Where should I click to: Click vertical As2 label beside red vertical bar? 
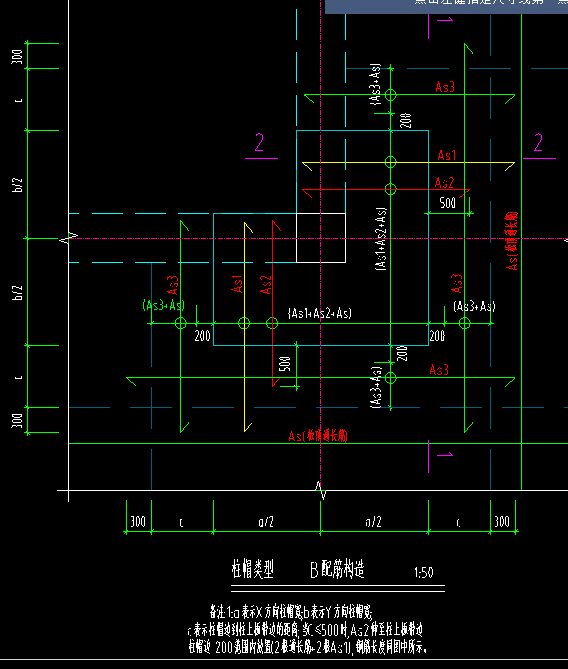click(266, 285)
